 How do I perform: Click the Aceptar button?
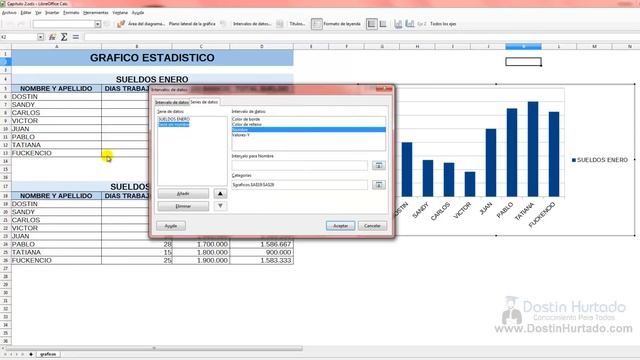[340, 226]
